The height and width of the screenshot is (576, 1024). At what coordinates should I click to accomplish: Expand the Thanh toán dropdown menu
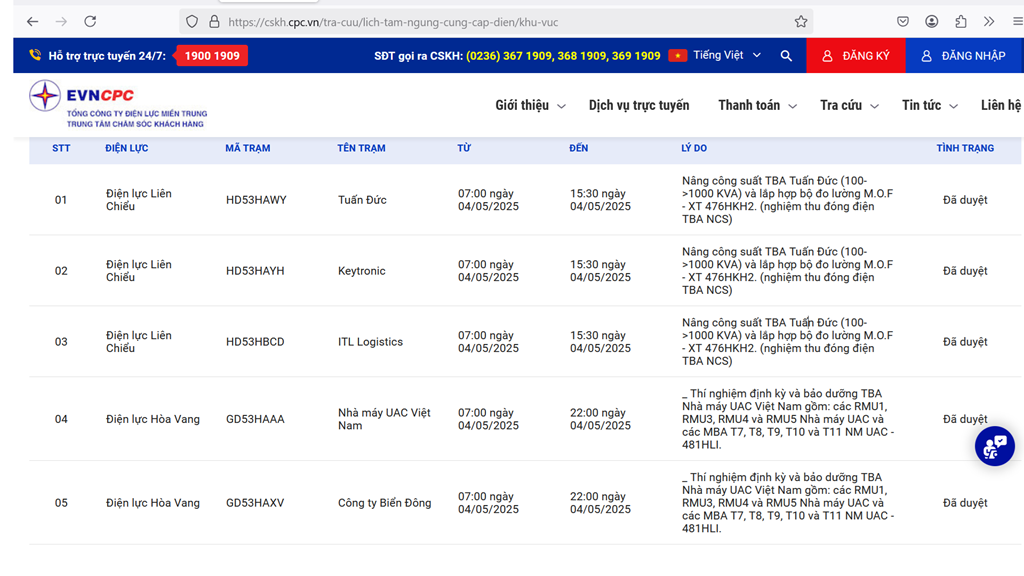[757, 105]
